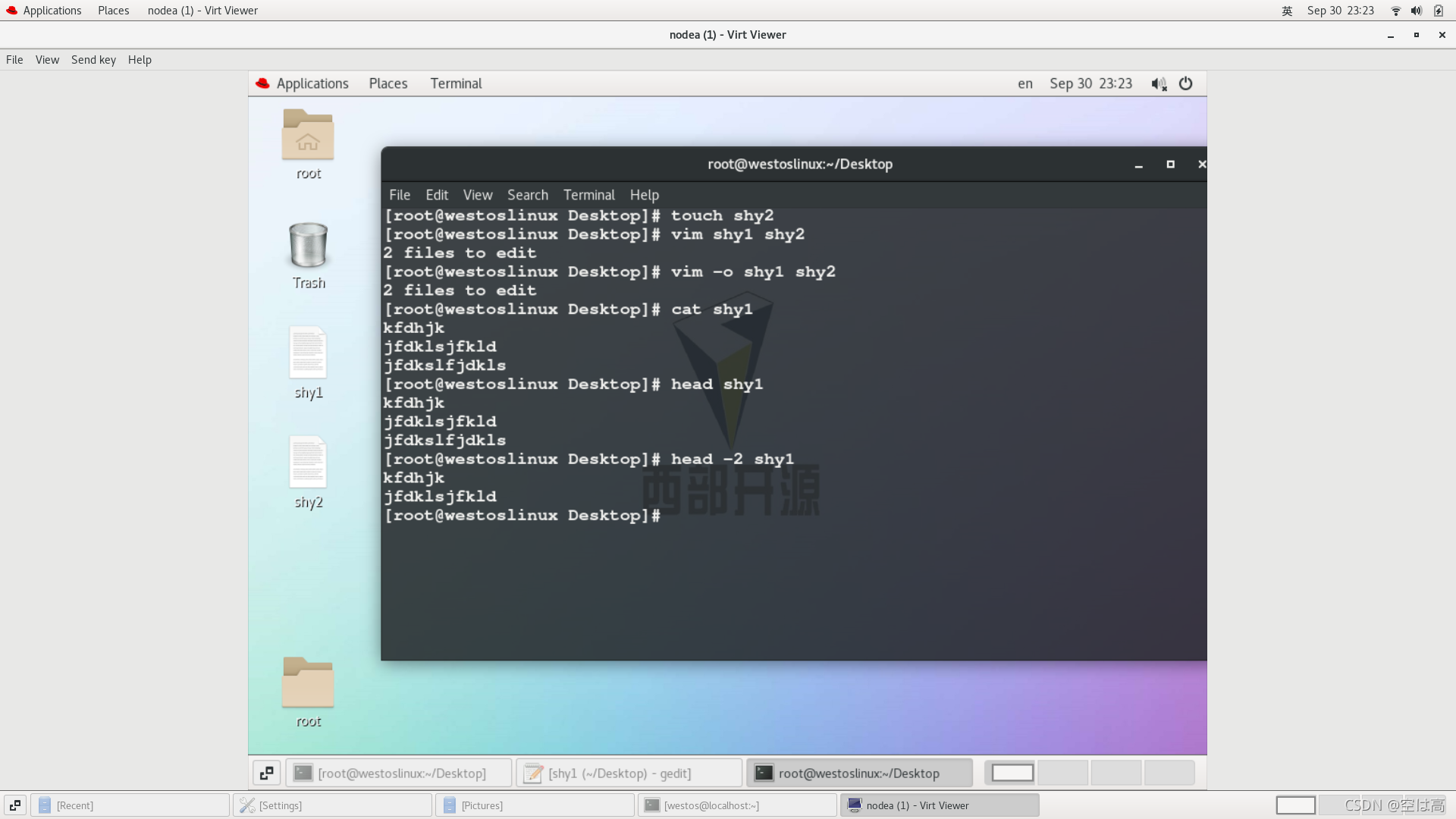The height and width of the screenshot is (819, 1456).
Task: Expand the Edit menu in terminal
Action: [x=437, y=194]
